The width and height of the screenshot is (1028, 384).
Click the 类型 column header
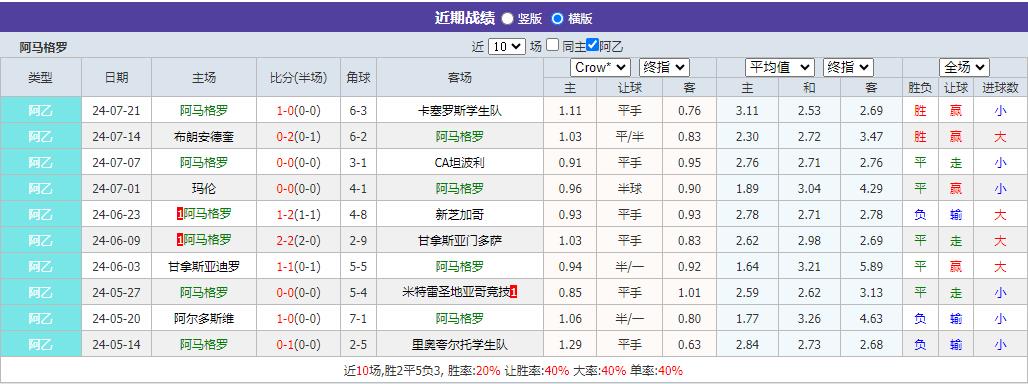point(41,77)
